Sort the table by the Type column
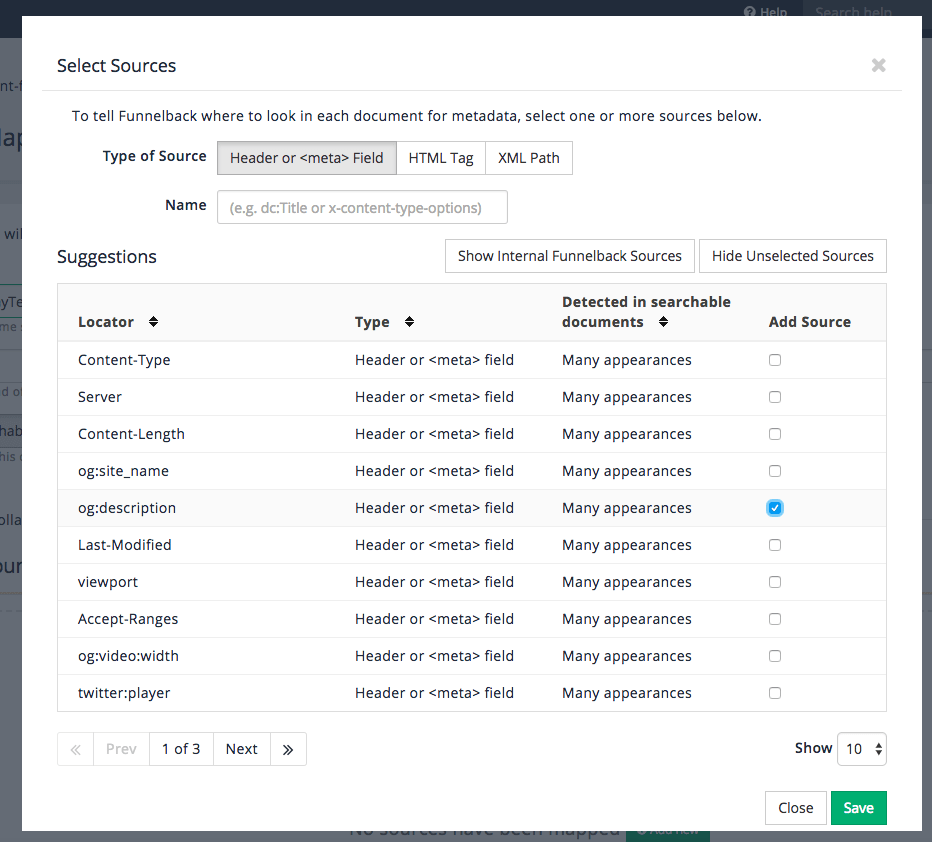932x842 pixels. 409,322
